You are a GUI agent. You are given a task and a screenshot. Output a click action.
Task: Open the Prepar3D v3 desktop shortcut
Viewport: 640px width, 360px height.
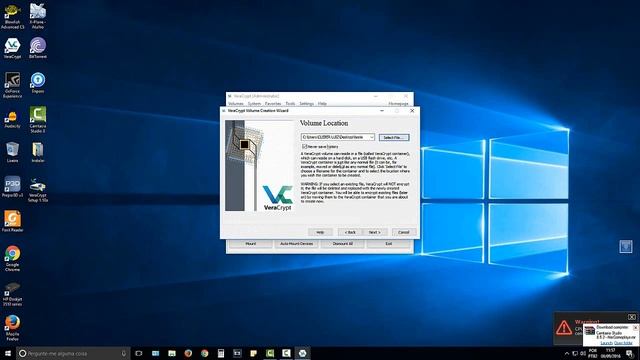(12, 187)
